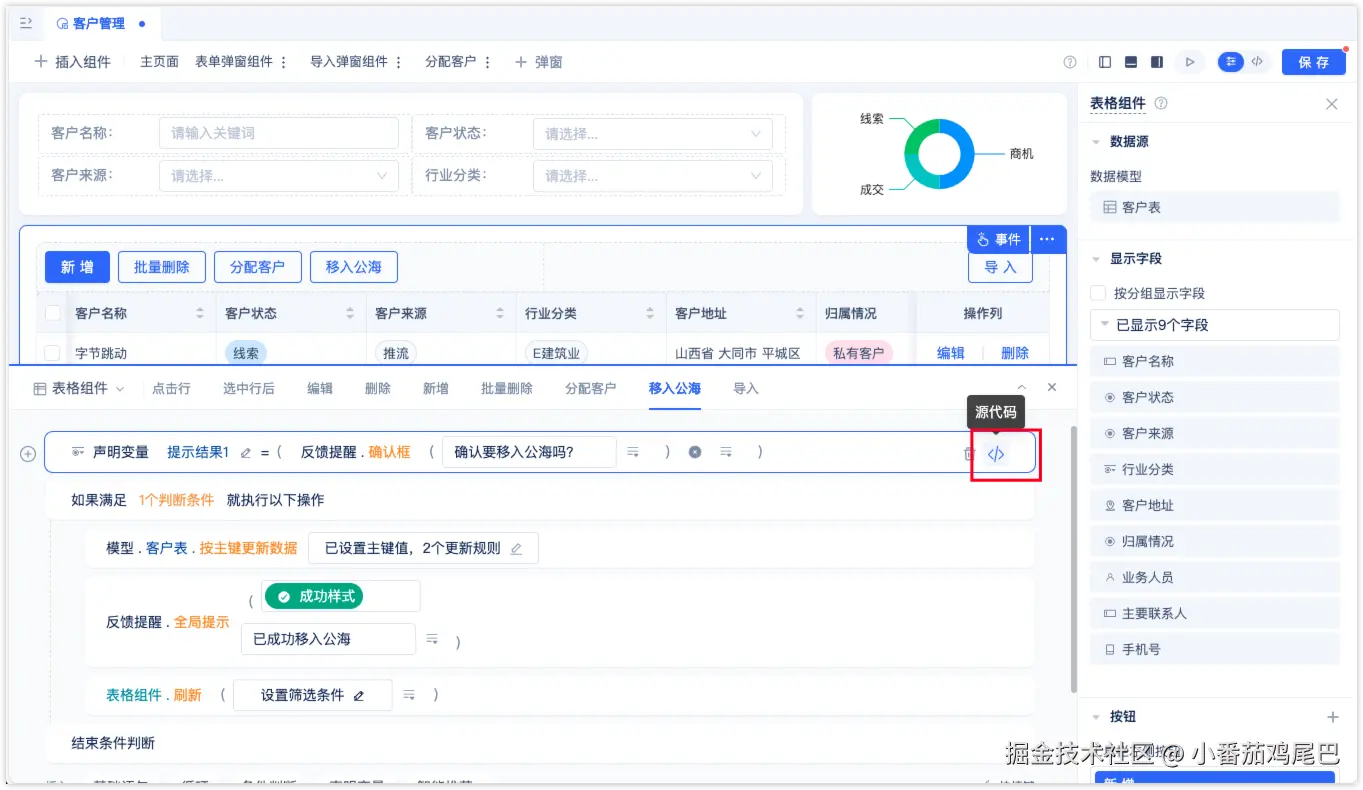This screenshot has width=1363, height=790.
Task: Open the 表格组件 selector in event panel
Action: [79, 388]
